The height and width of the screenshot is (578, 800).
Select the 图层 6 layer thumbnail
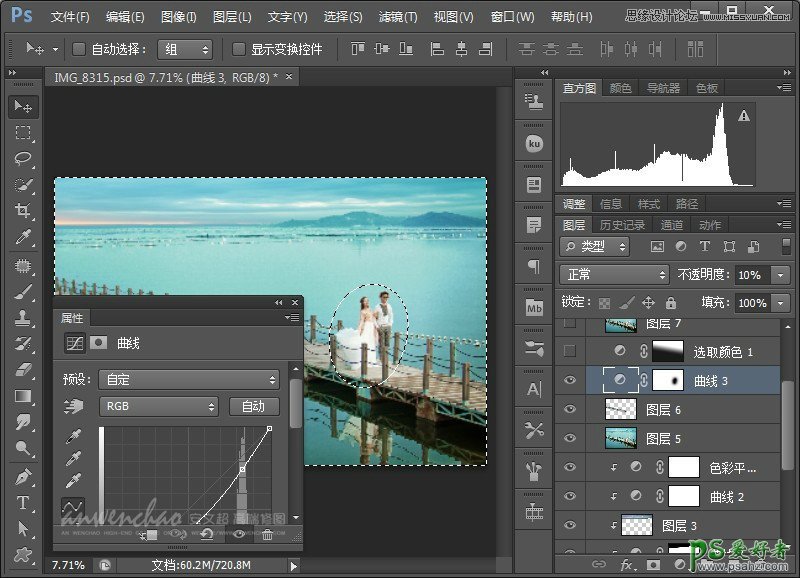pos(622,409)
